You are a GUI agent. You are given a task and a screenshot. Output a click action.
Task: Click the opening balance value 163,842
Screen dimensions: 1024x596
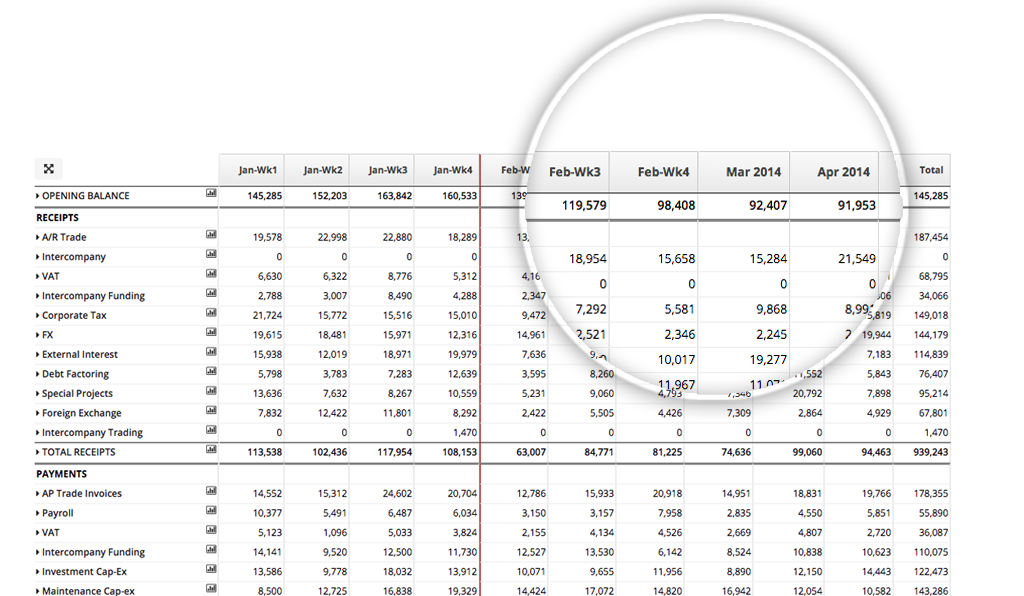[394, 196]
